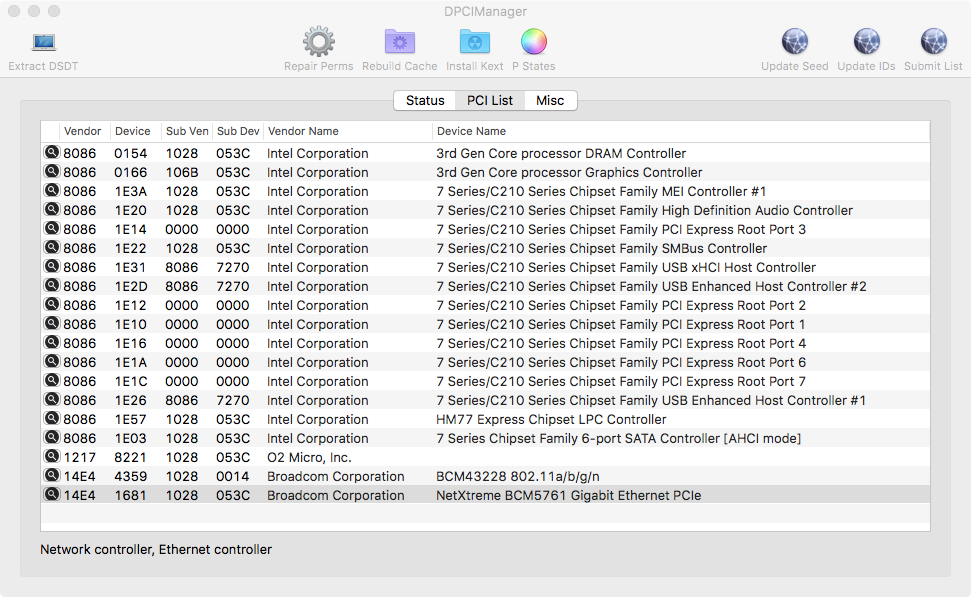Click magnifier icon for SATA Controller row
The height and width of the screenshot is (597, 971).
pos(52,437)
